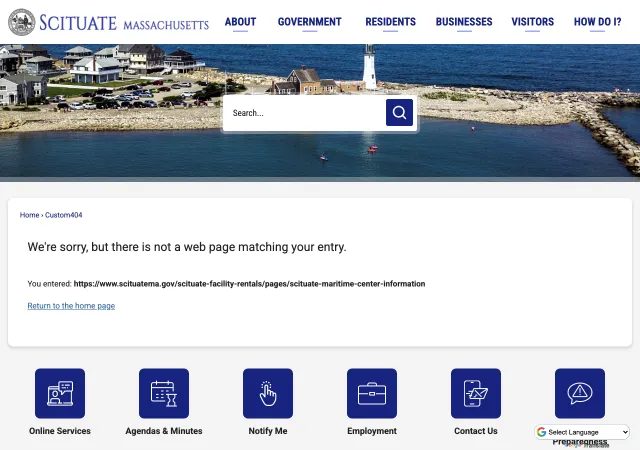Viewport: 640px width, 450px height.
Task: Click the Scituate town seal logo
Action: coord(22,22)
